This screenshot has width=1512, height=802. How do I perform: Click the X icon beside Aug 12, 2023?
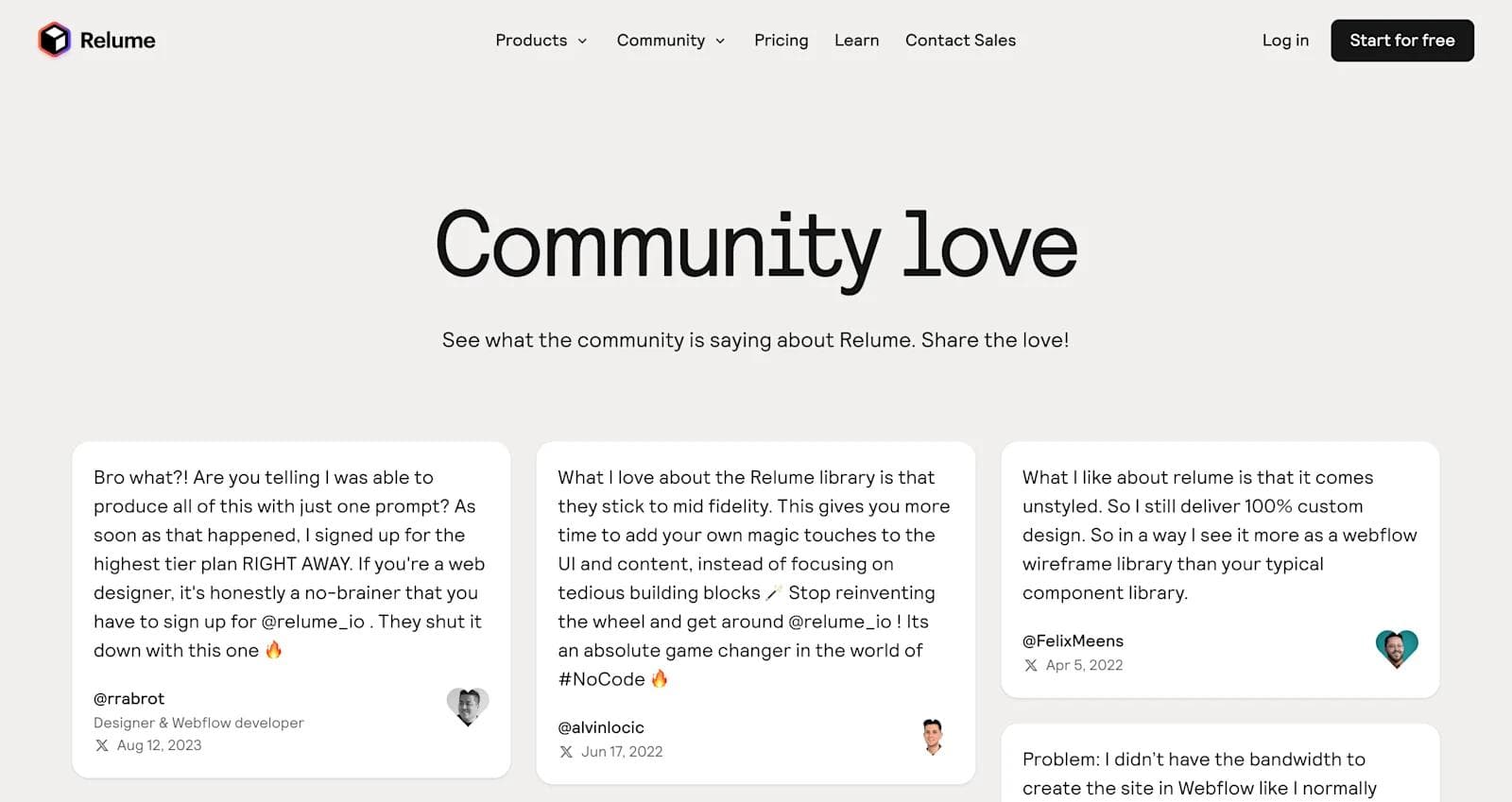click(100, 745)
